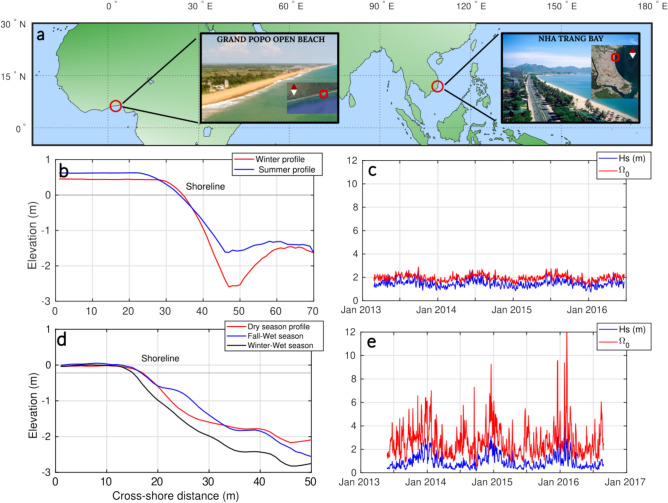Click the red circle marker on Vietnam coast

438,86
